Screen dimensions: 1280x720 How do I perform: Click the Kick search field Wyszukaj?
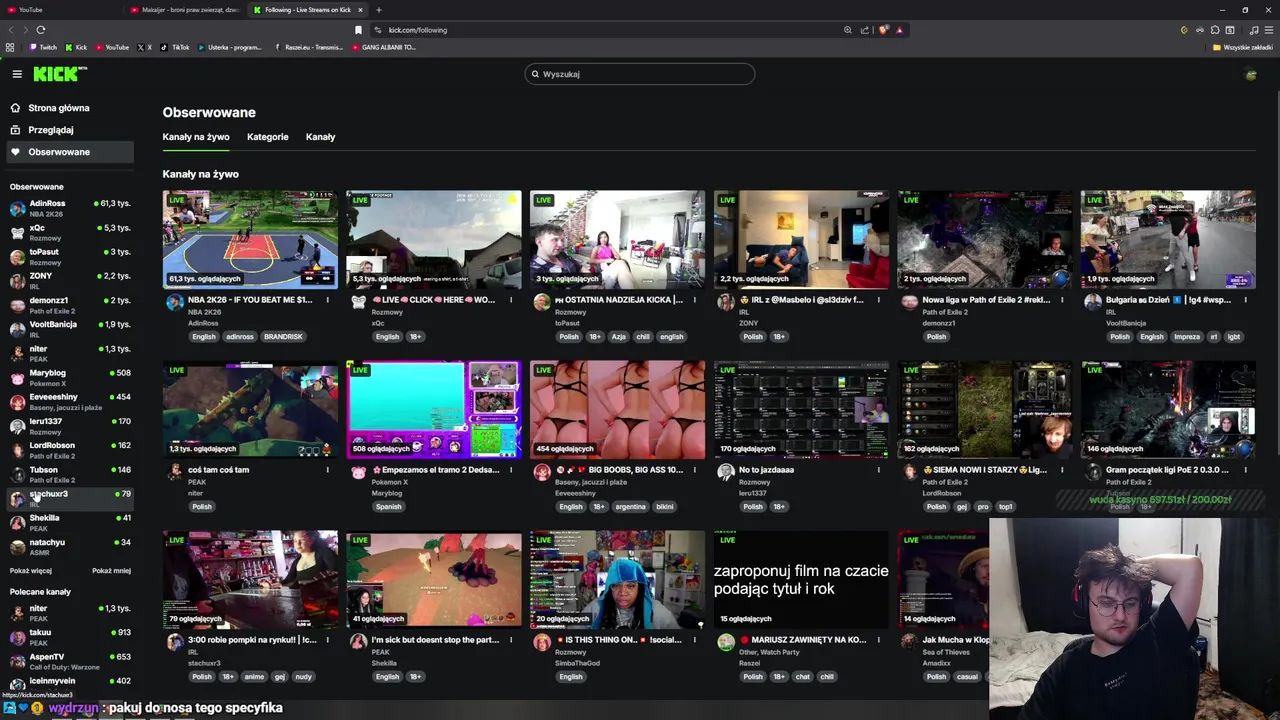(640, 74)
